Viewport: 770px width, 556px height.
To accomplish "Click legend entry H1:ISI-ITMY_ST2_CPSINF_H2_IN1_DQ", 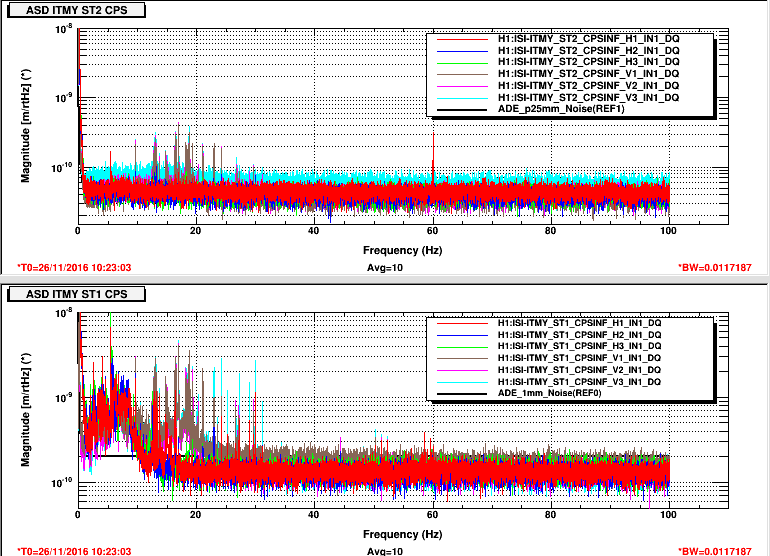I will [x=588, y=50].
